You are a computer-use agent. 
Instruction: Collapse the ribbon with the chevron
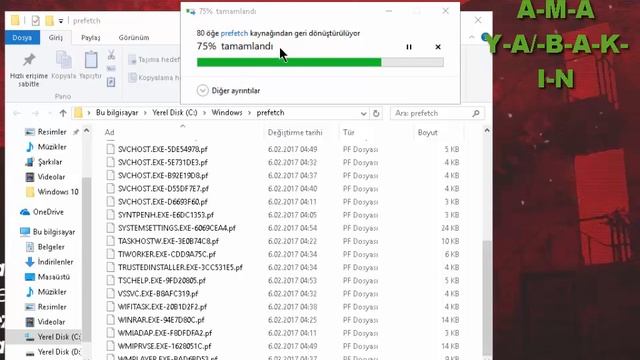tap(471, 37)
